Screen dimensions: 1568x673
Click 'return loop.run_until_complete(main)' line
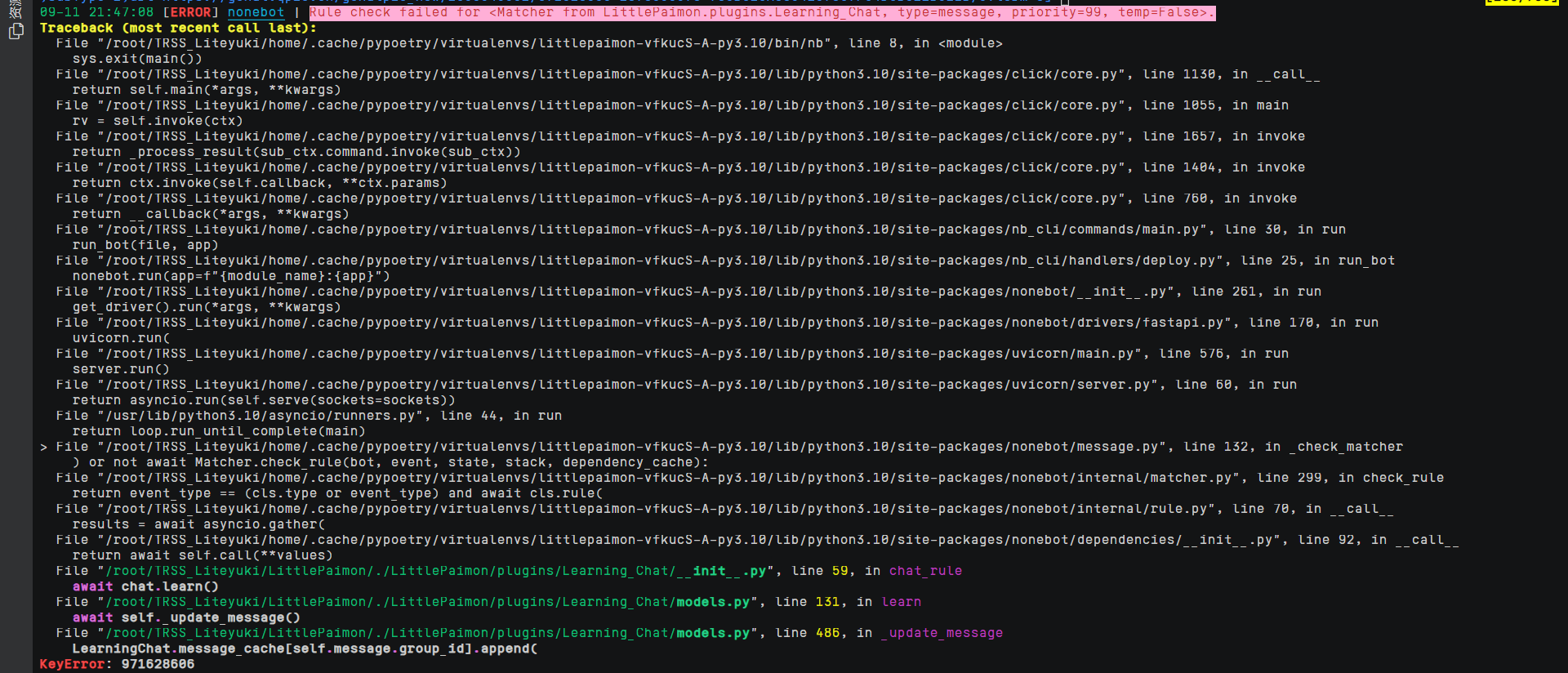point(219,431)
